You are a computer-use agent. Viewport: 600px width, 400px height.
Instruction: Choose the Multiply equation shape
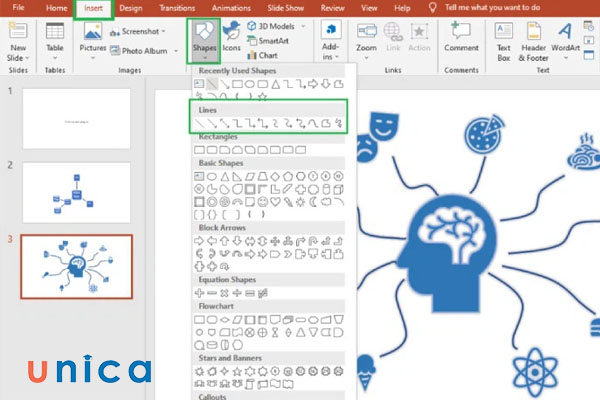(225, 293)
